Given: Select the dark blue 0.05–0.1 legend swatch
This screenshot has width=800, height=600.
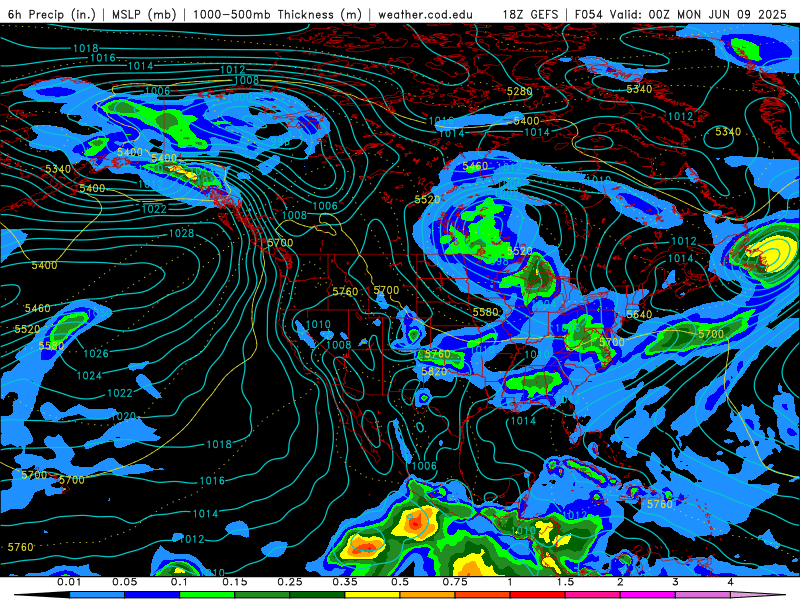Looking at the screenshot, I should click(x=152, y=595).
